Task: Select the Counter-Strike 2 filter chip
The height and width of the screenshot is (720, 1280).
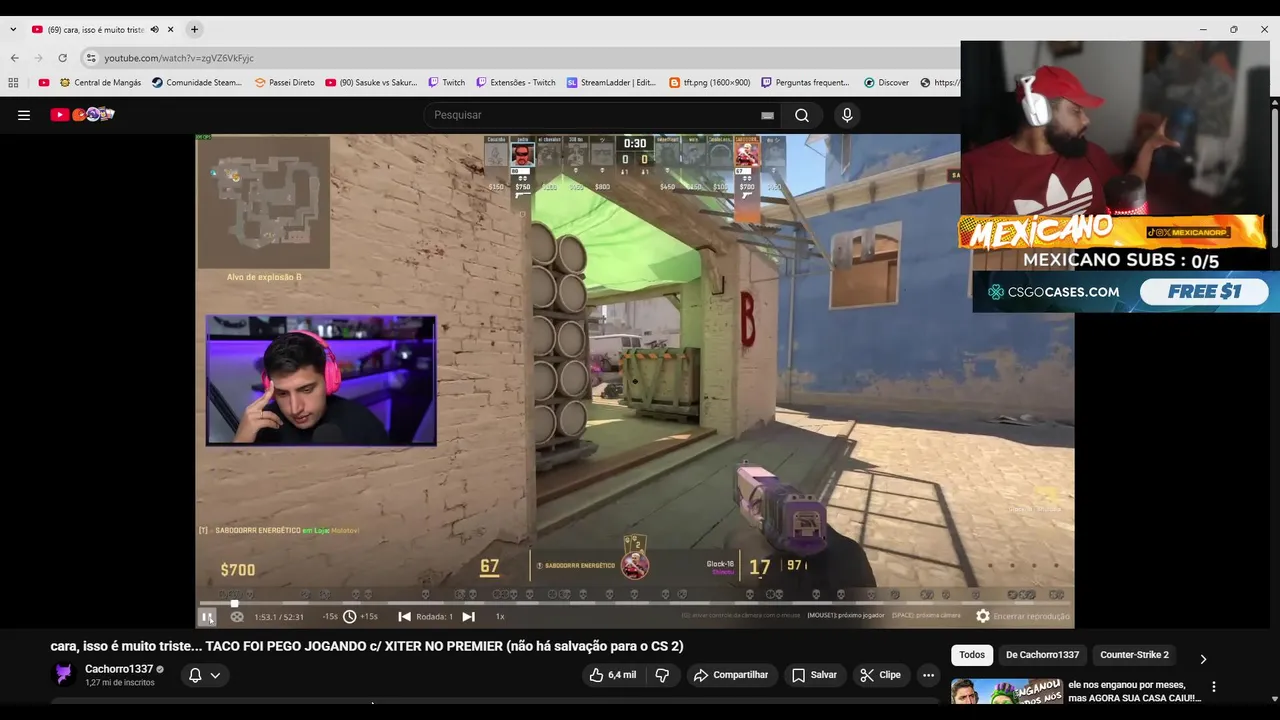Action: (1134, 655)
